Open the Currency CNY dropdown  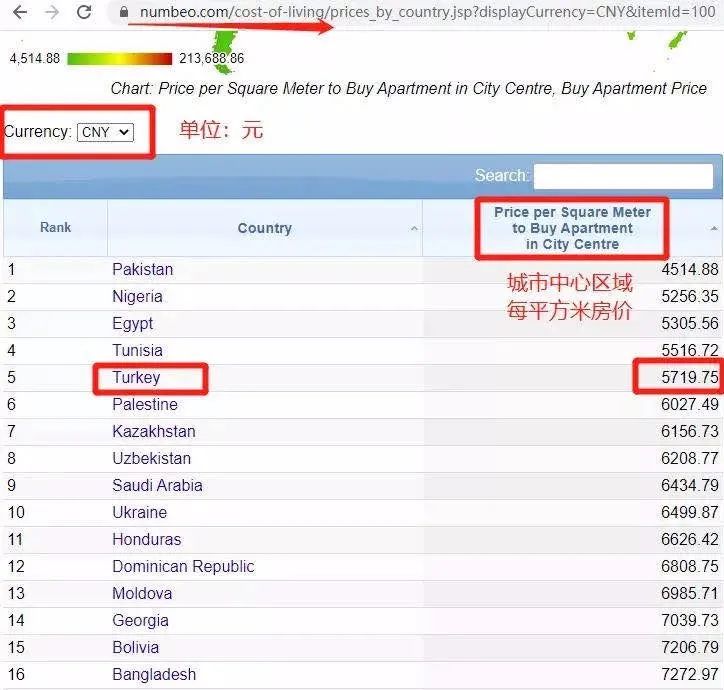coord(105,132)
